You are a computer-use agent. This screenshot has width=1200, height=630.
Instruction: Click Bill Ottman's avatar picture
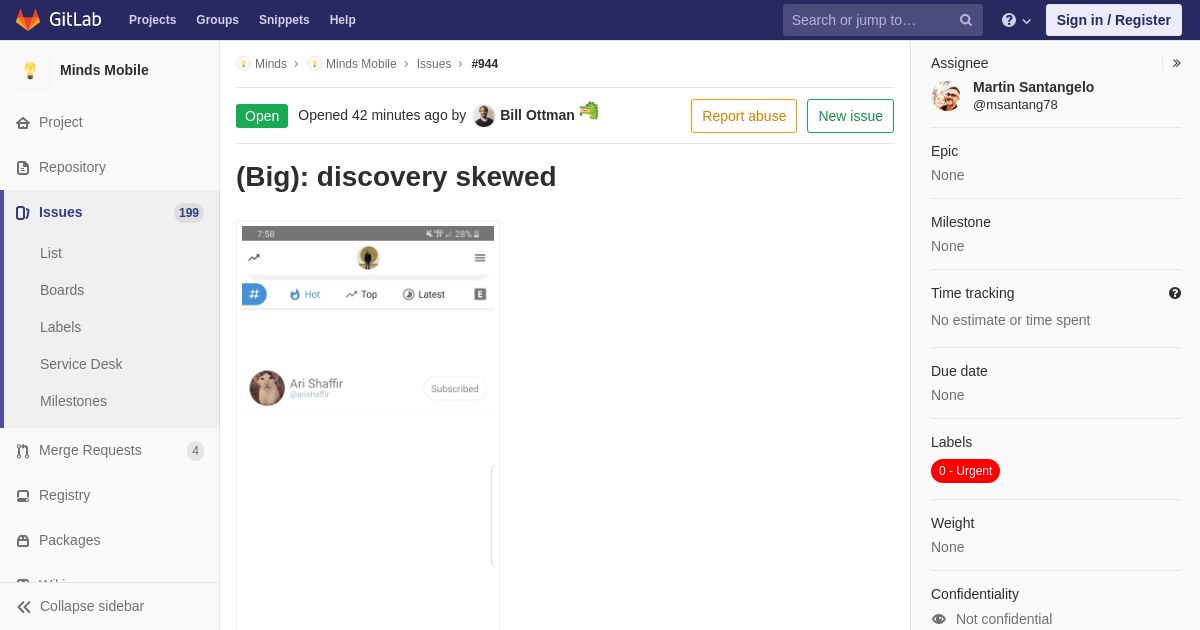point(484,115)
